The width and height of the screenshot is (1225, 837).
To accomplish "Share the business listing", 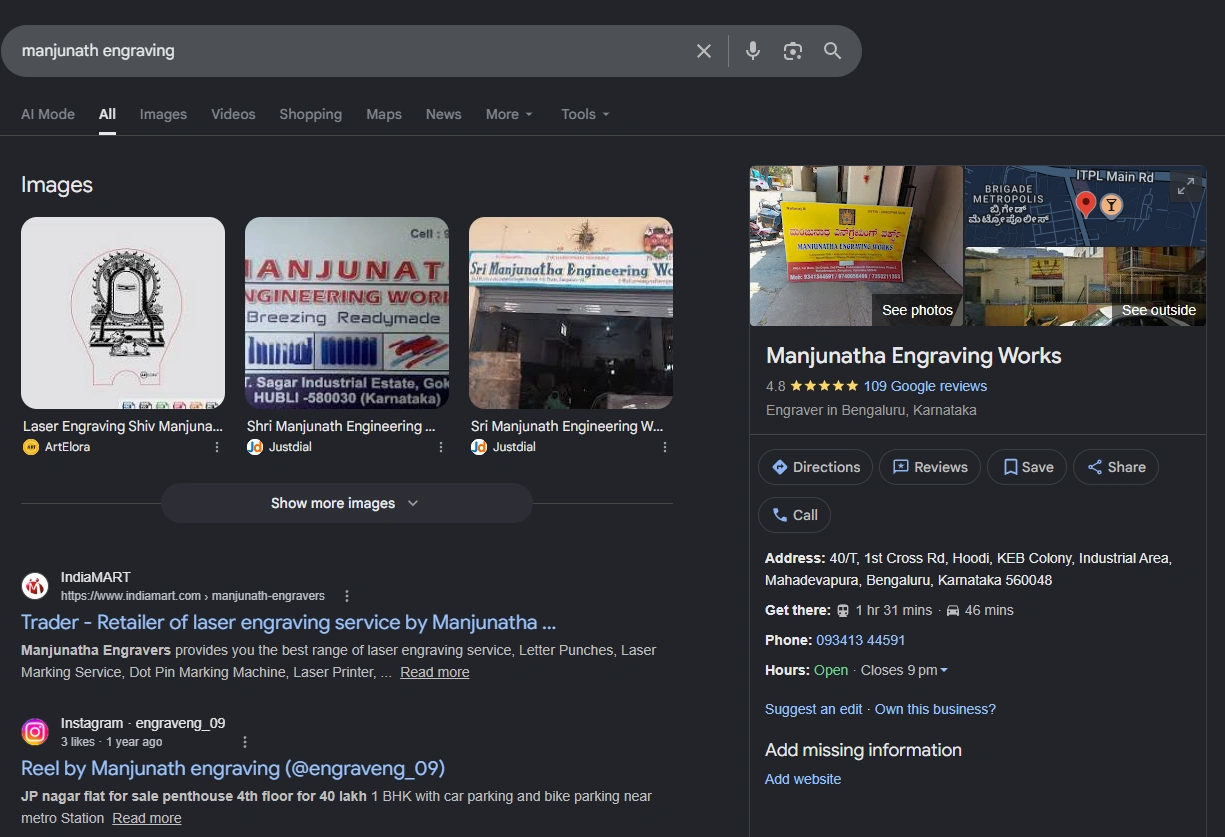I will click(1116, 467).
